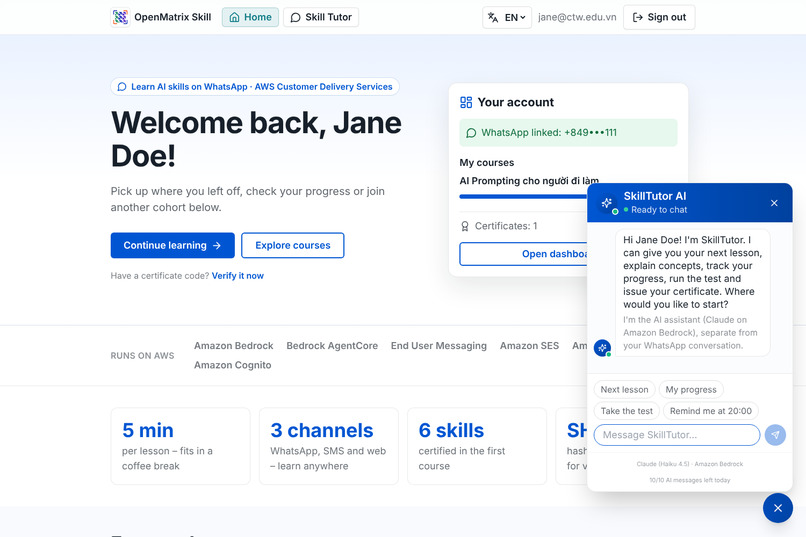This screenshot has height=537, width=806.
Task: Click the 6 skills stat card
Action: click(x=477, y=446)
